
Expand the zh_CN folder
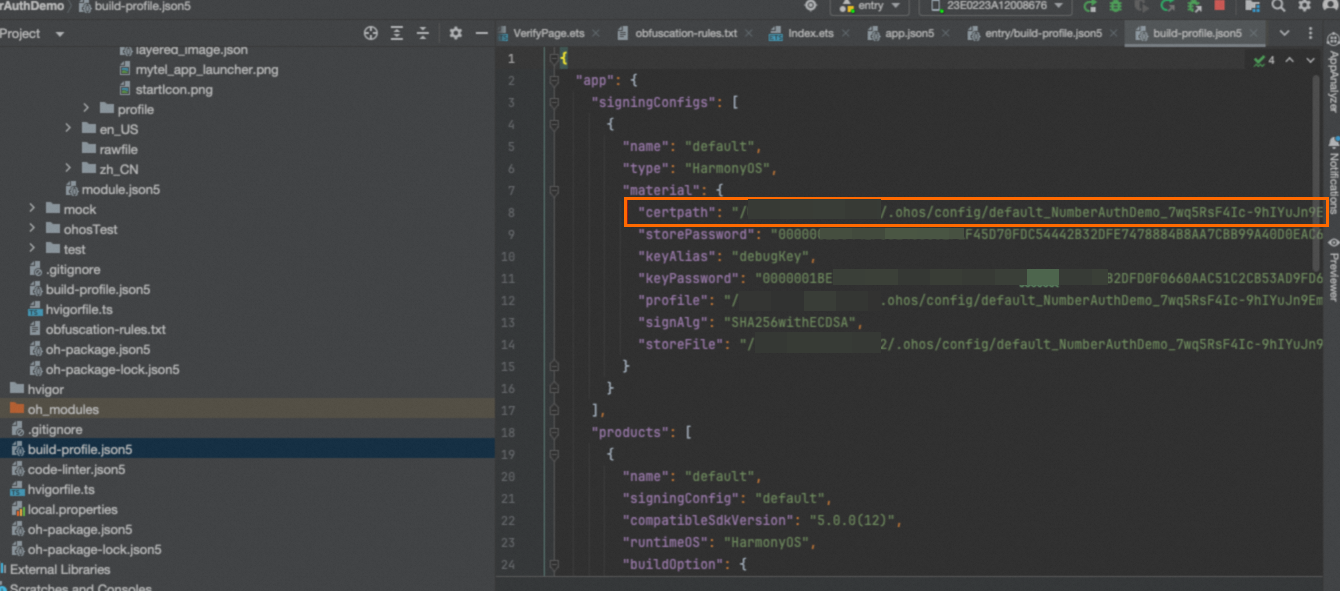click(x=68, y=169)
